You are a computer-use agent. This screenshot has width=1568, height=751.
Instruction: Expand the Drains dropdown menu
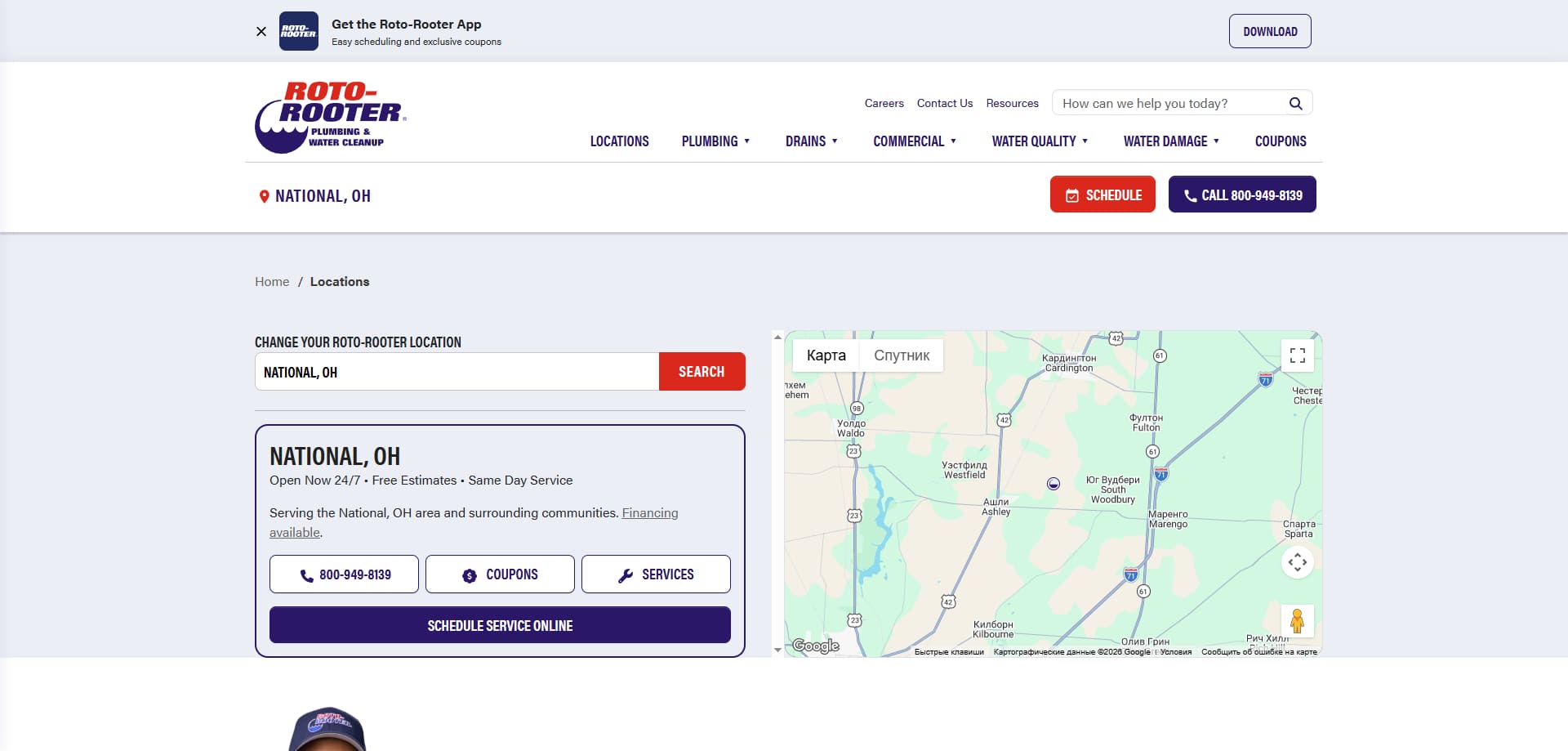[812, 141]
